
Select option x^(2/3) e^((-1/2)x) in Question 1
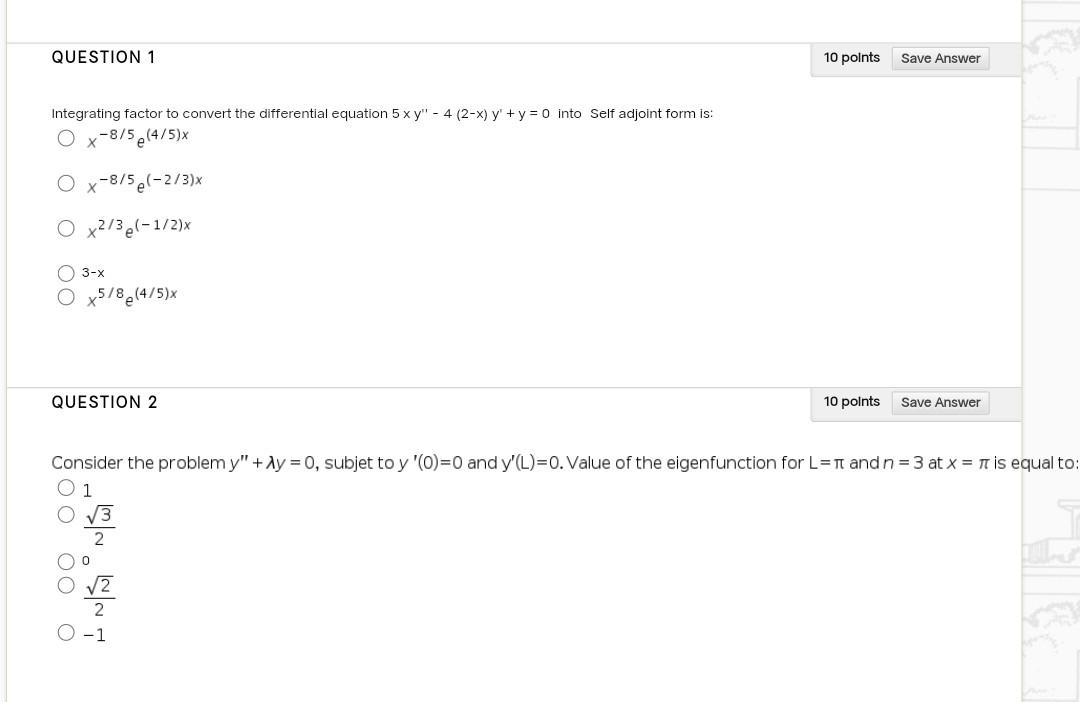point(66,228)
